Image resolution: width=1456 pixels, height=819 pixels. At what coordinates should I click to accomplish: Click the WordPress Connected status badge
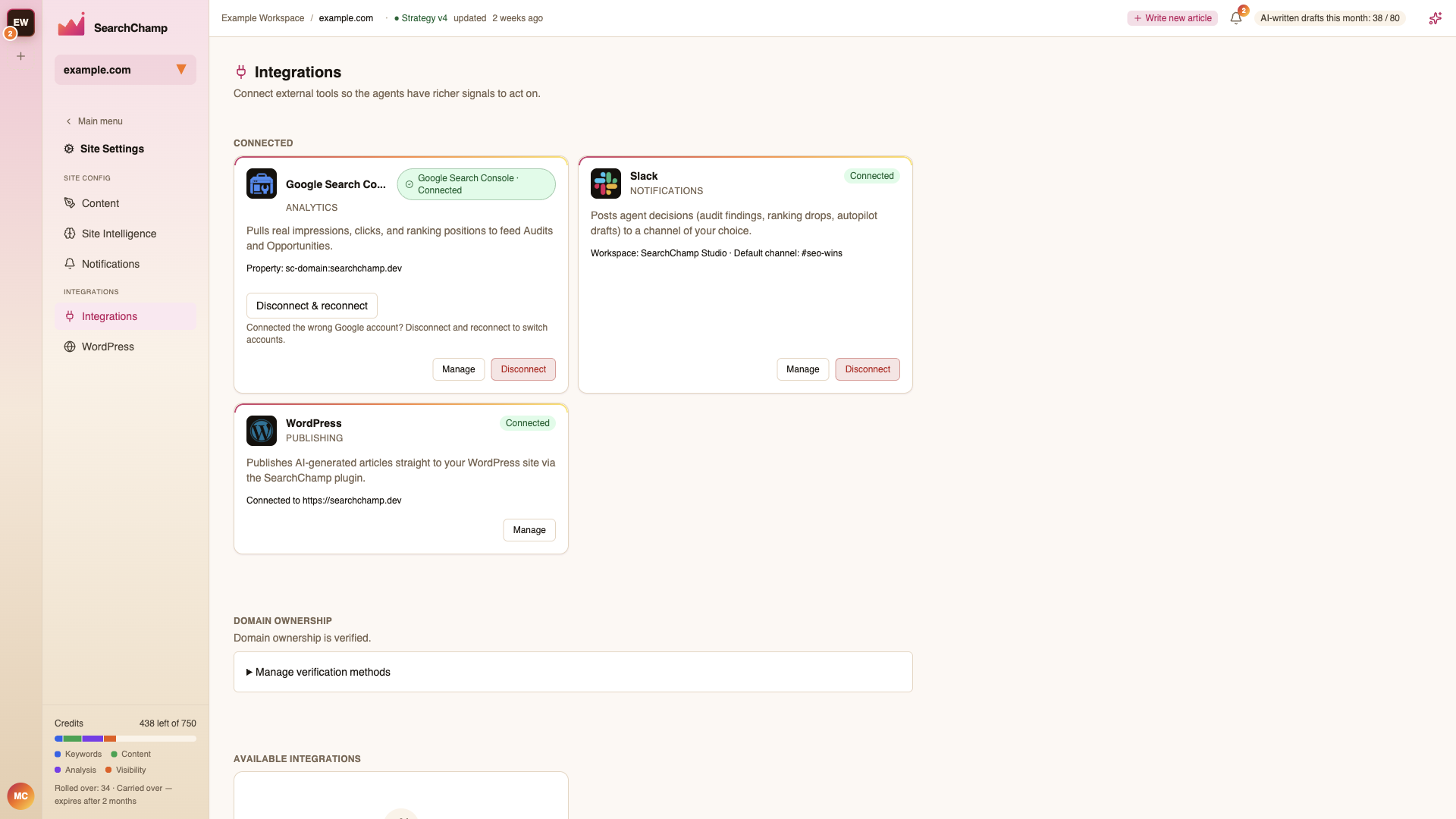click(528, 423)
